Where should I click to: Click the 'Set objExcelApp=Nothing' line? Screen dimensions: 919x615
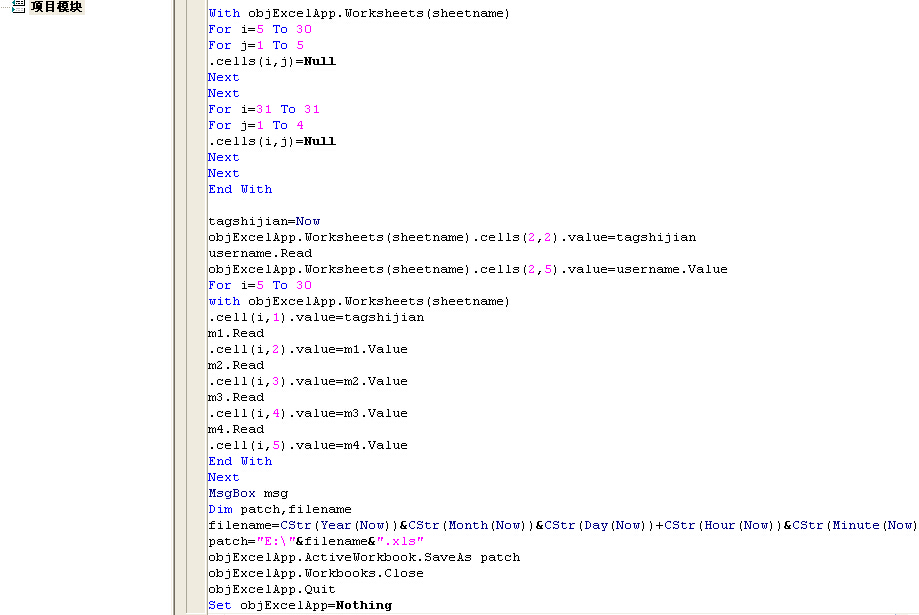click(x=300, y=605)
